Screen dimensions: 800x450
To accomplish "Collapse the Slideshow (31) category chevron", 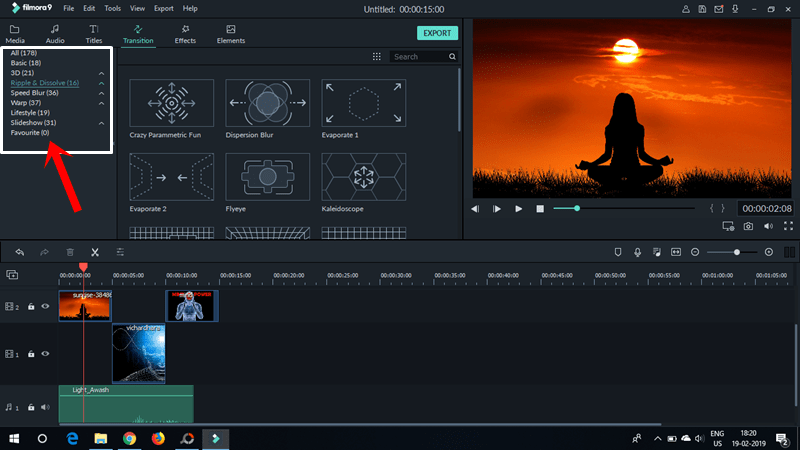I will [x=102, y=123].
